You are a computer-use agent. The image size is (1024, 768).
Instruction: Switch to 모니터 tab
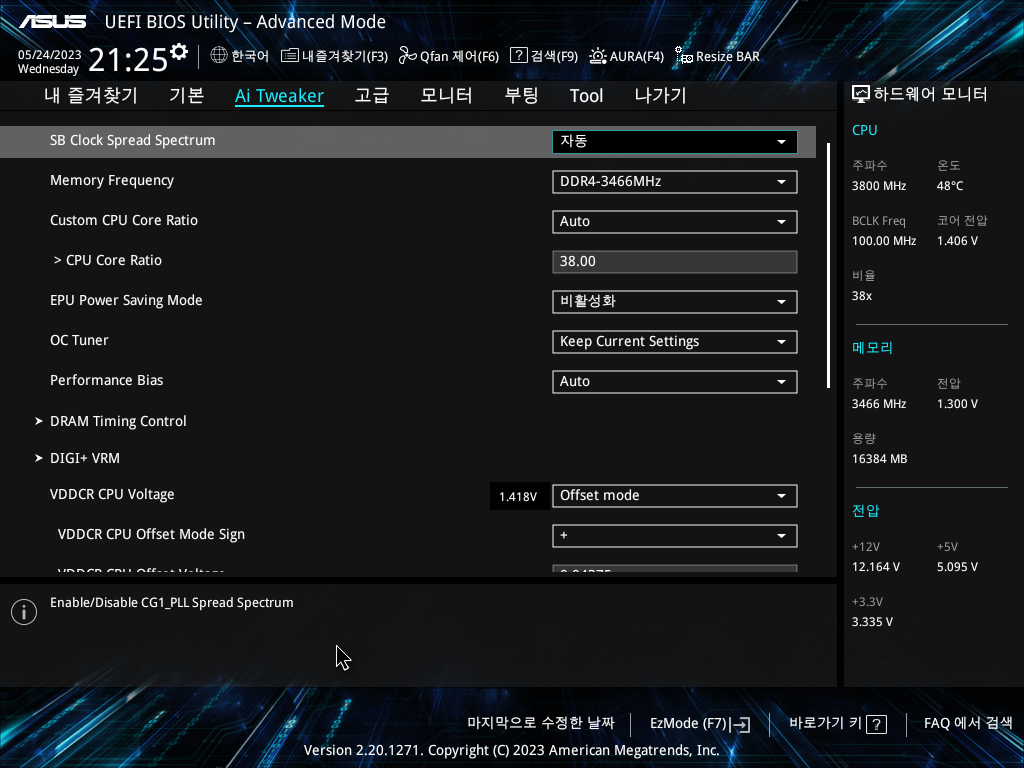tap(447, 95)
